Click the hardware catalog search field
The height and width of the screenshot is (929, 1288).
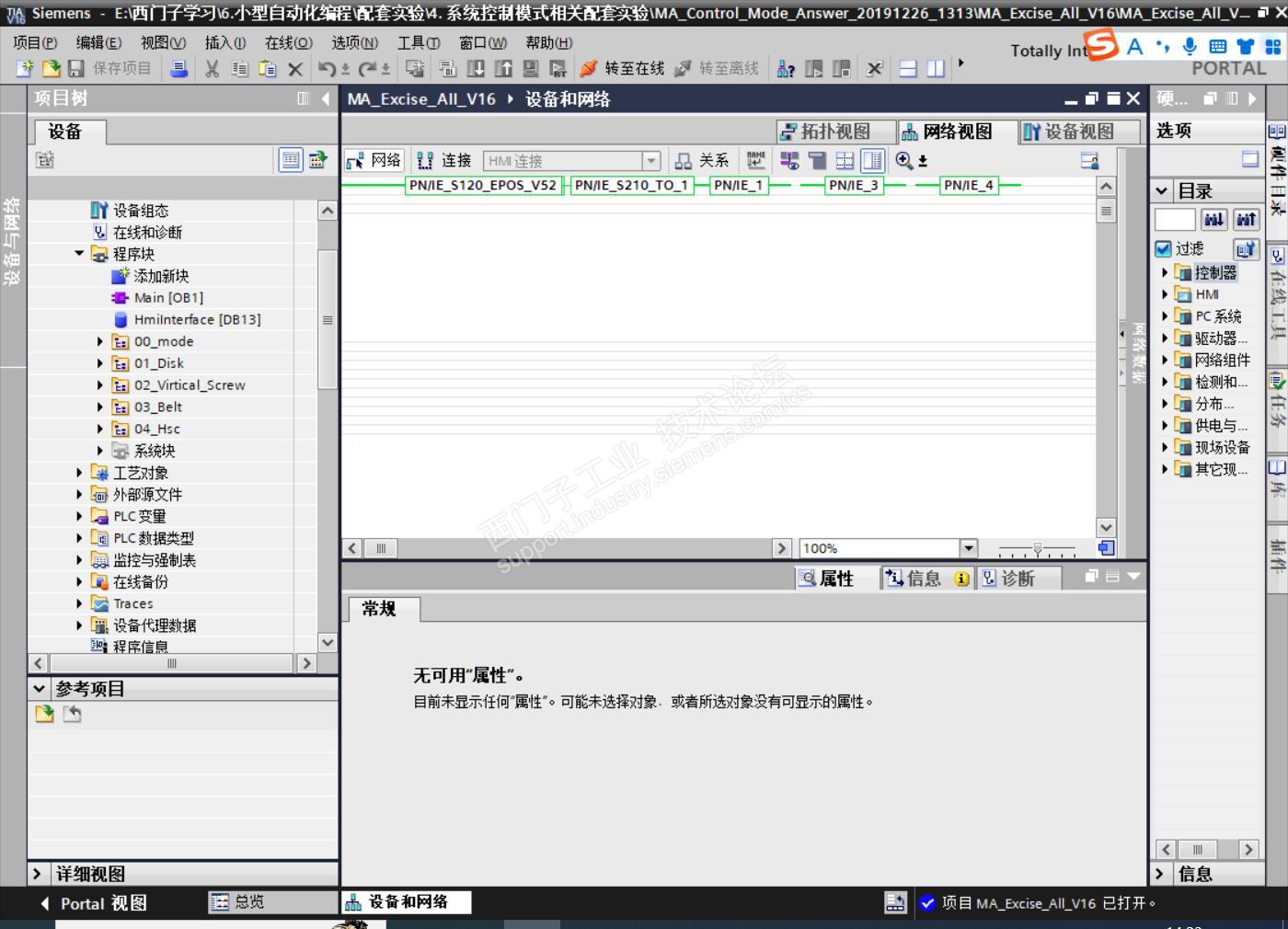[1175, 219]
